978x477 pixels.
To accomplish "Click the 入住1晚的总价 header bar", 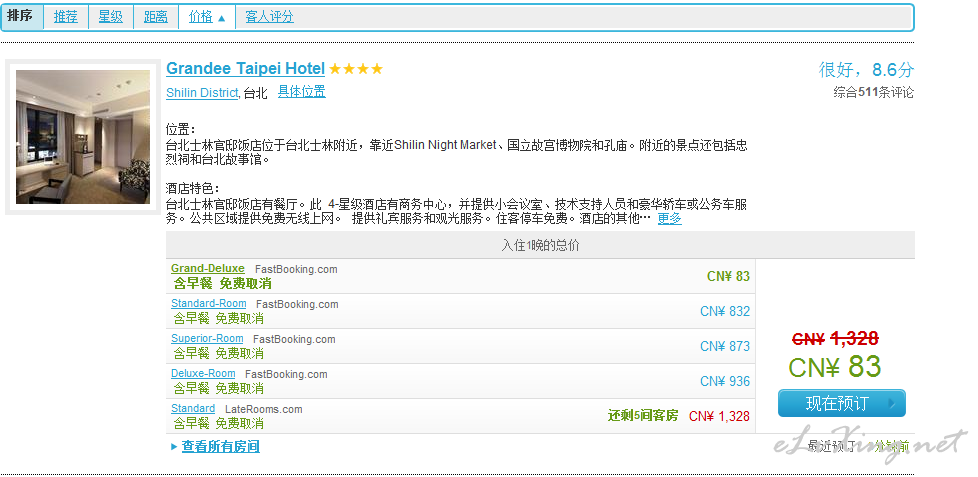I will point(540,245).
